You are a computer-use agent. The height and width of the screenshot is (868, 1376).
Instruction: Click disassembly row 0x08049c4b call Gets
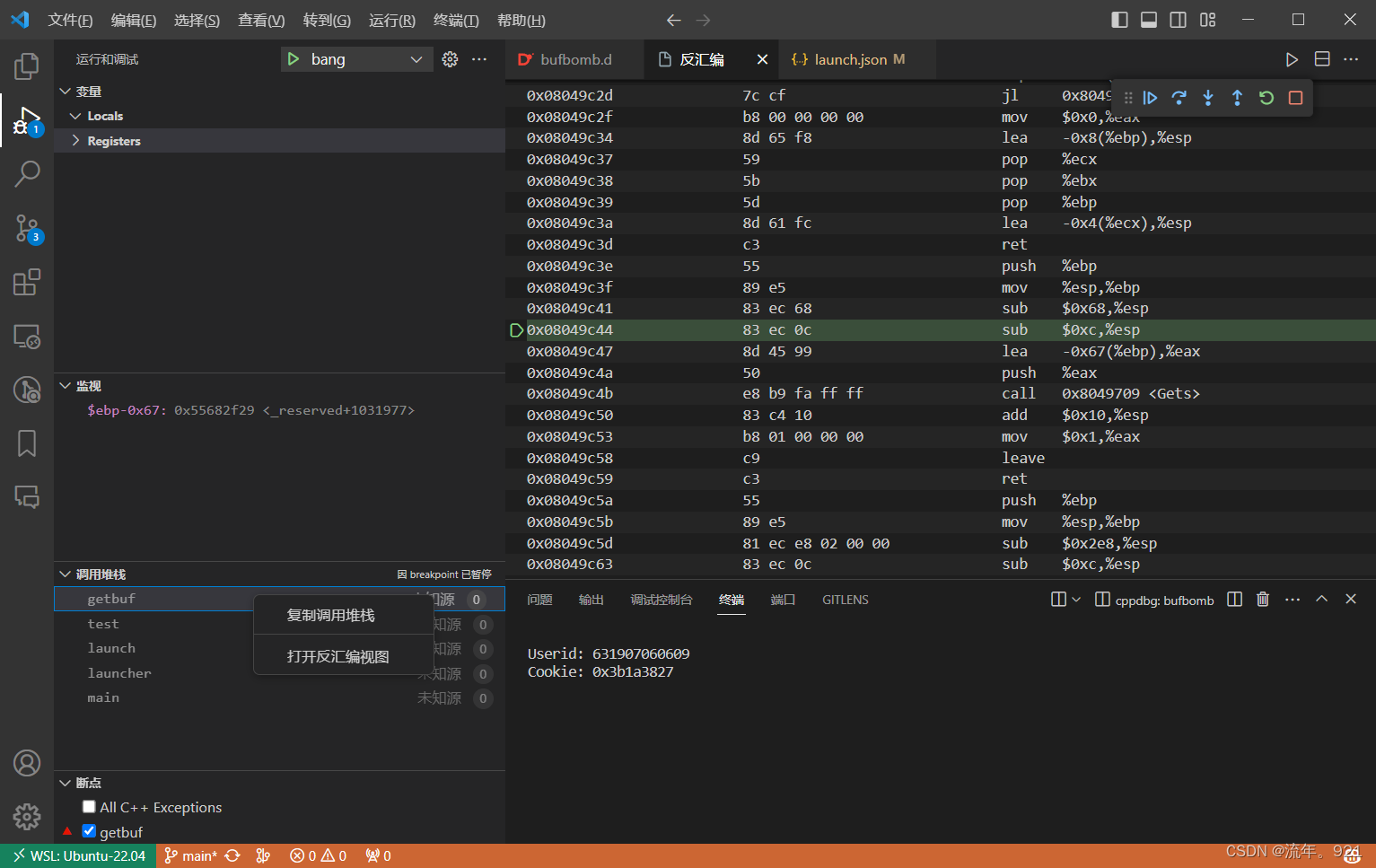pos(940,393)
